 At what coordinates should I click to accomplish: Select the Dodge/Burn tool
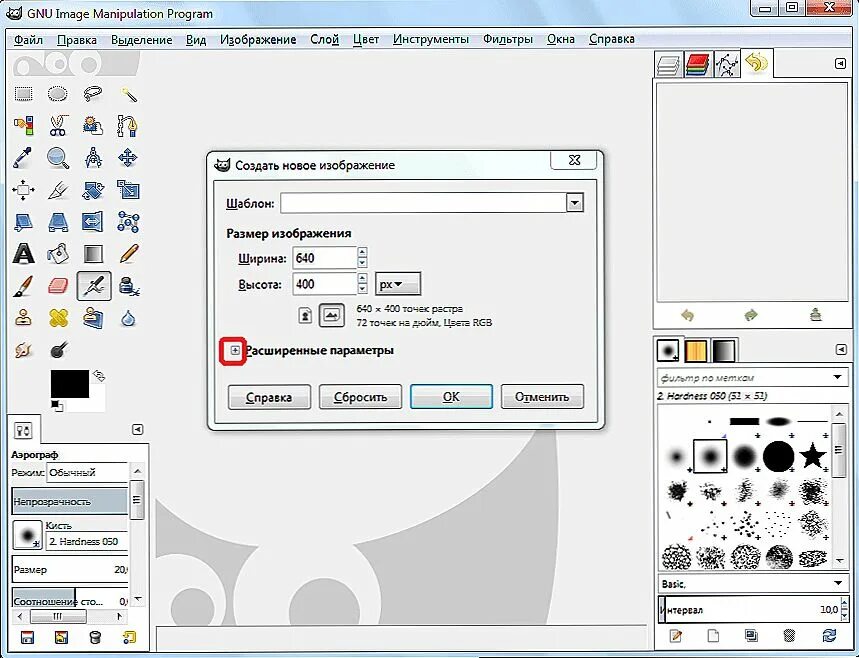click(x=59, y=350)
